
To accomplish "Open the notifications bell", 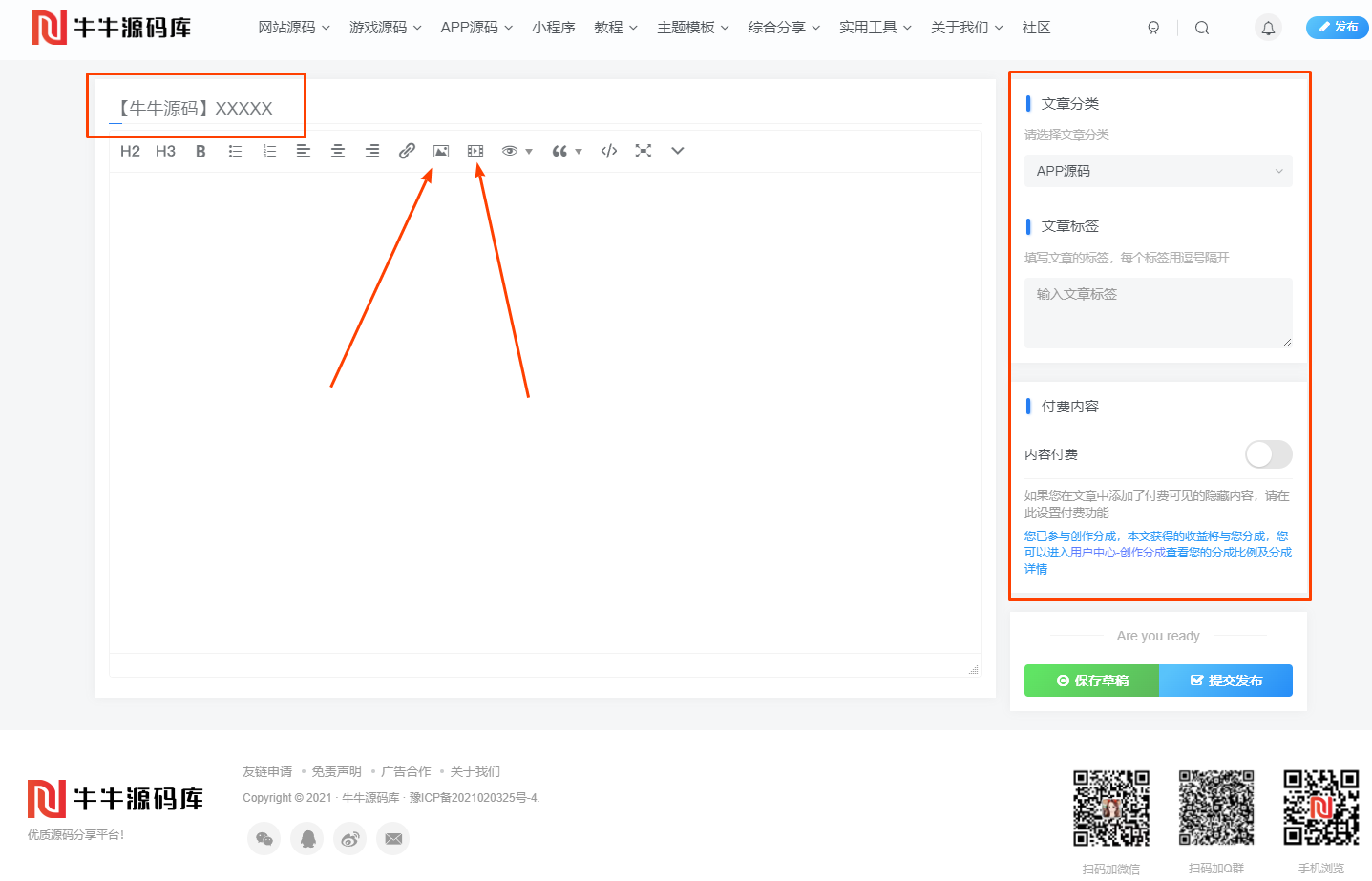I will pyautogui.click(x=1268, y=28).
